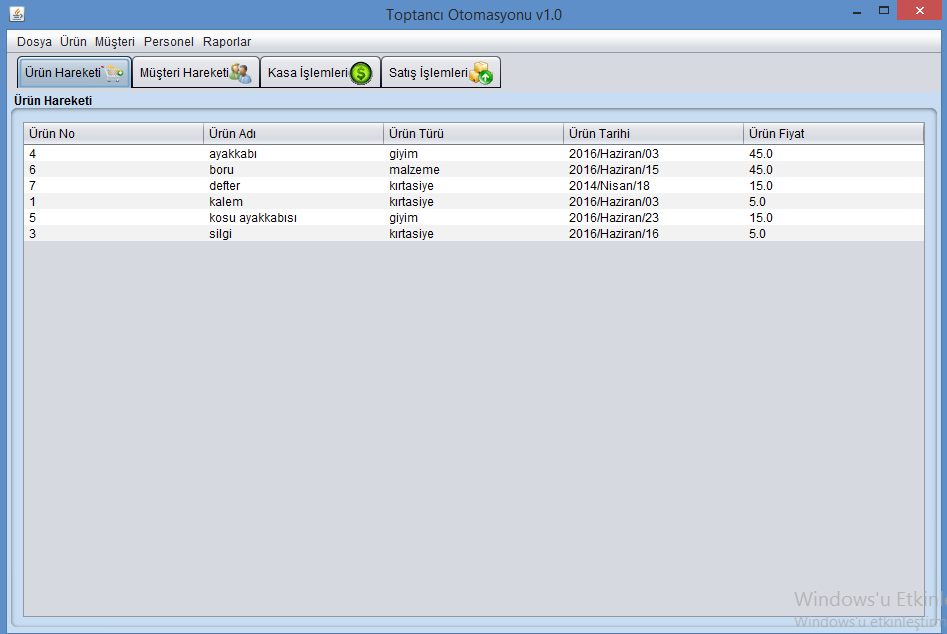Click the people icon on Müşteri Hareketi tab
947x634 pixels.
click(x=241, y=73)
